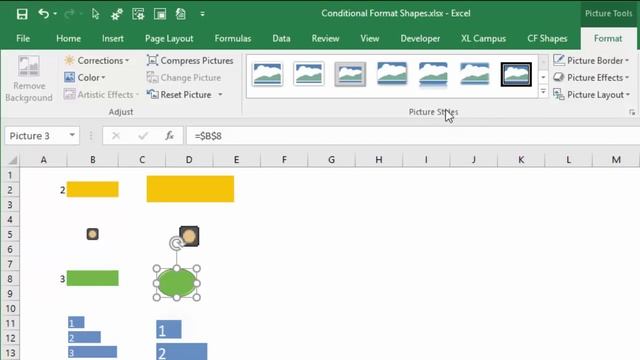Apply the first picture style thumbnail
Viewport: 640px width, 360px height.
[x=267, y=74]
